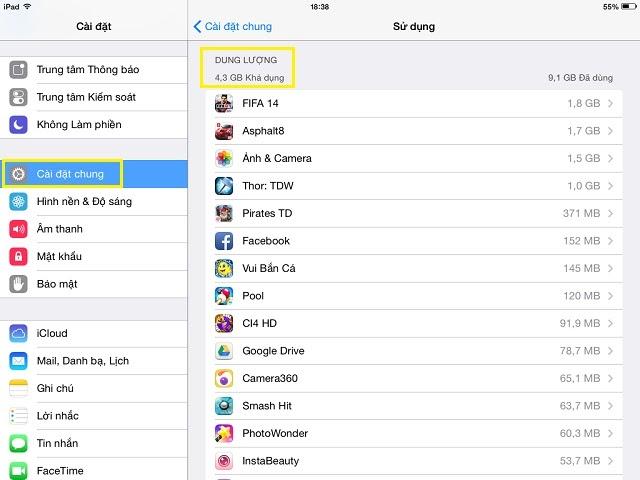Tap the Pool app icon
Image resolution: width=640 pixels, height=480 pixels.
[224, 296]
